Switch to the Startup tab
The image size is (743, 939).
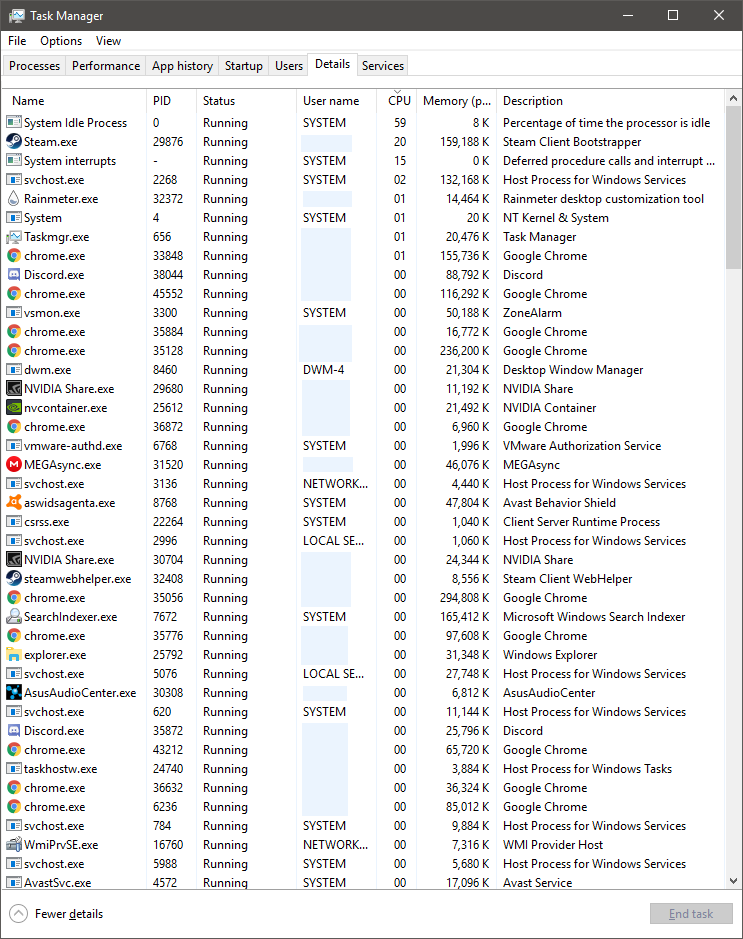click(x=244, y=66)
